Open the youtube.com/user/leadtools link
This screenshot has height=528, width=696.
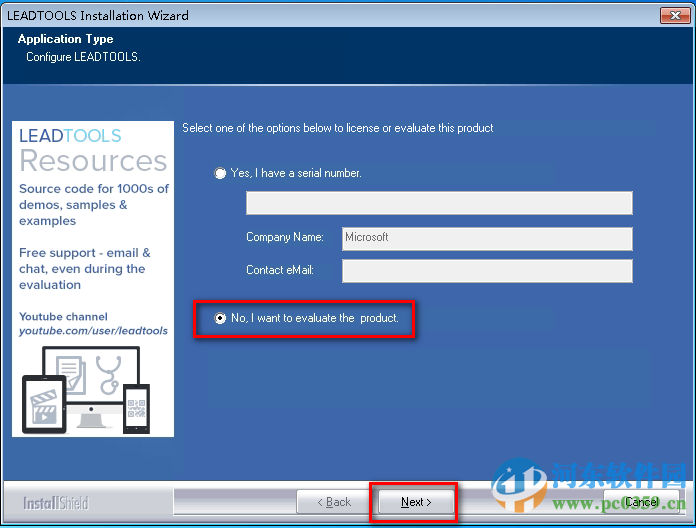[x=93, y=331]
